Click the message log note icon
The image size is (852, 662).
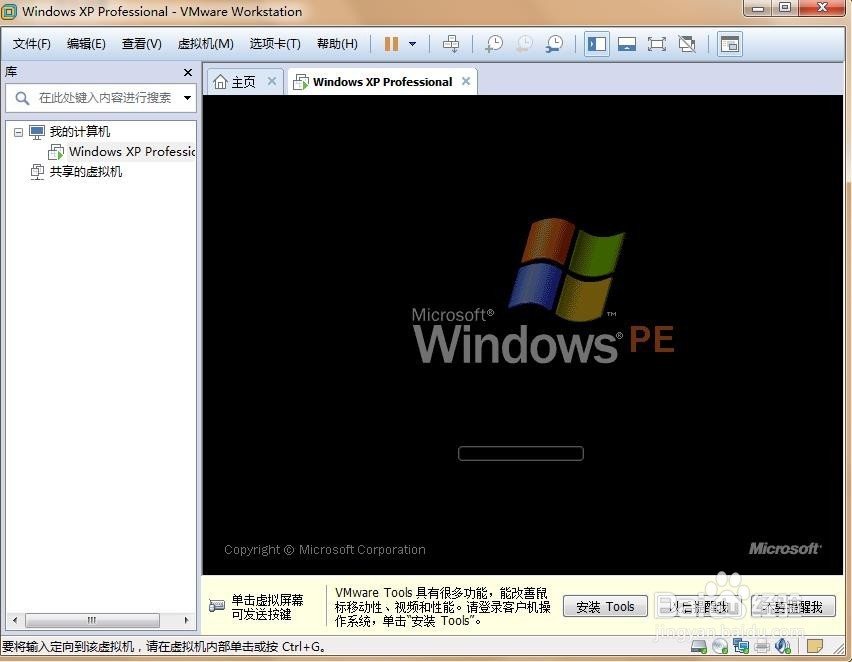tap(815, 646)
